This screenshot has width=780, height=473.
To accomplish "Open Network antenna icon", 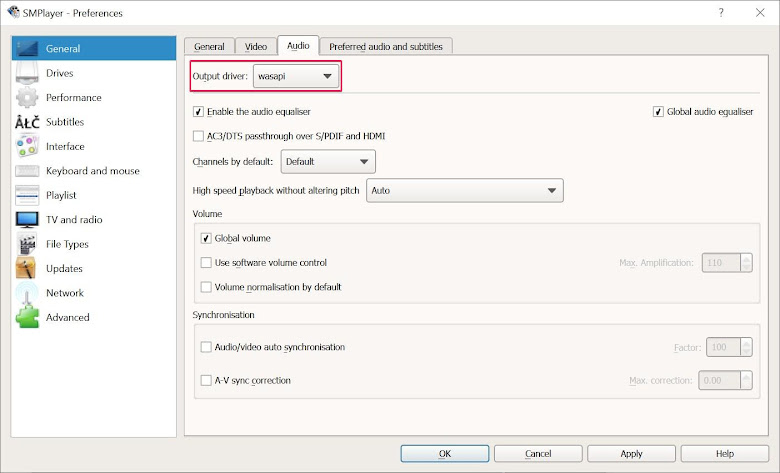I will click(27, 293).
